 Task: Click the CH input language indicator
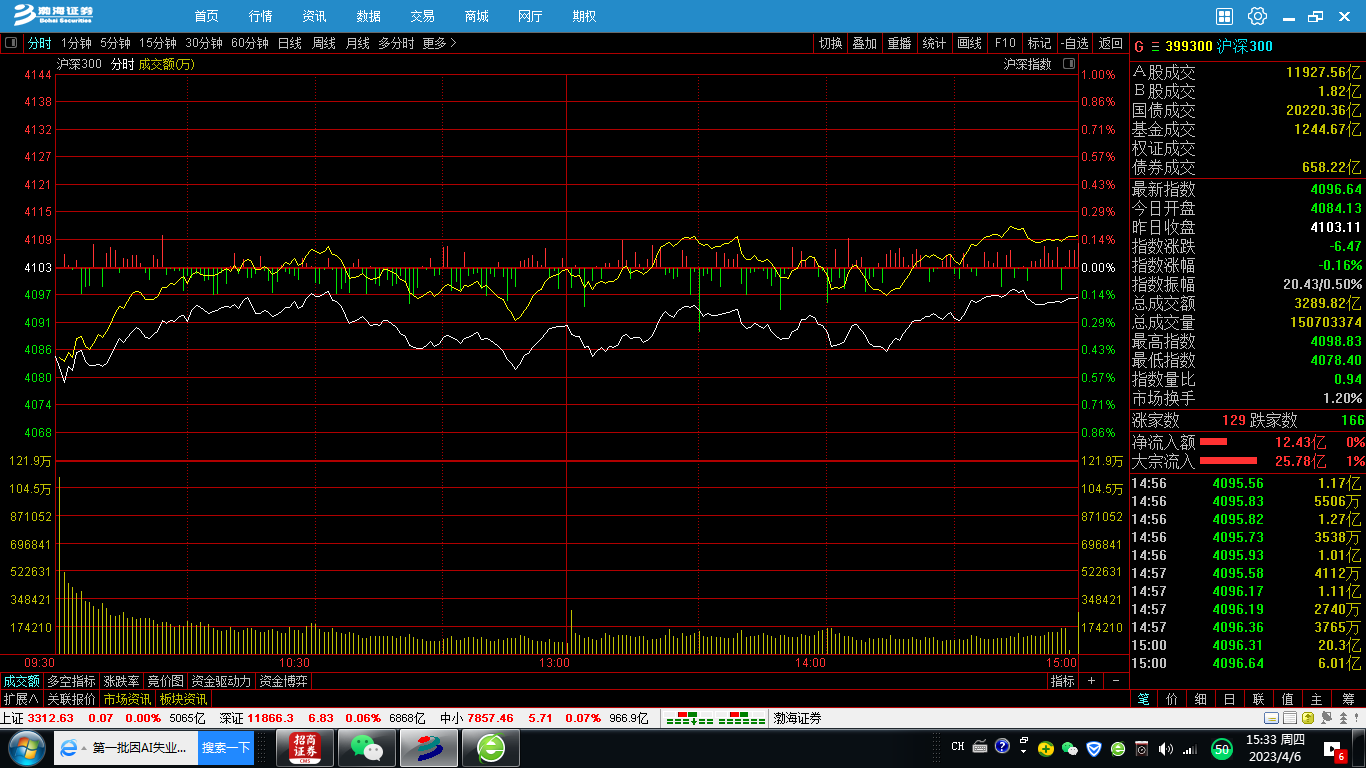tap(958, 747)
